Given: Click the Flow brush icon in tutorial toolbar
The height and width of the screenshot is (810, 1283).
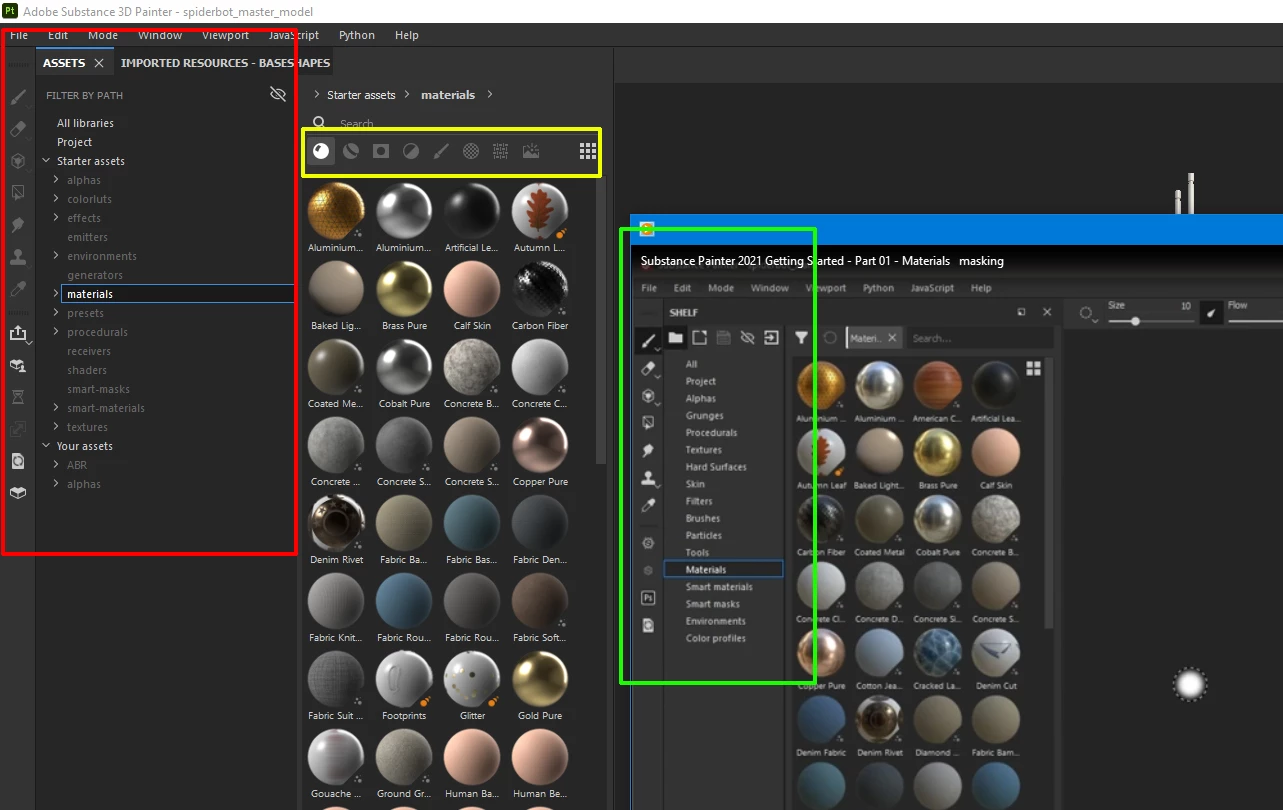Looking at the screenshot, I should (1211, 314).
